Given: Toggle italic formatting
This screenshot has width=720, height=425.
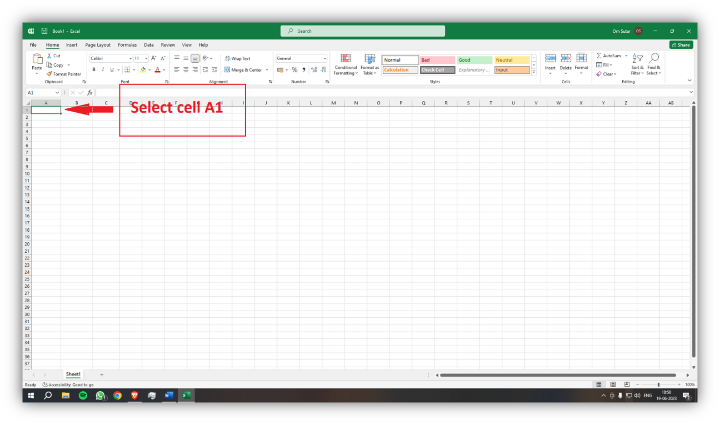Looking at the screenshot, I should click(x=102, y=70).
